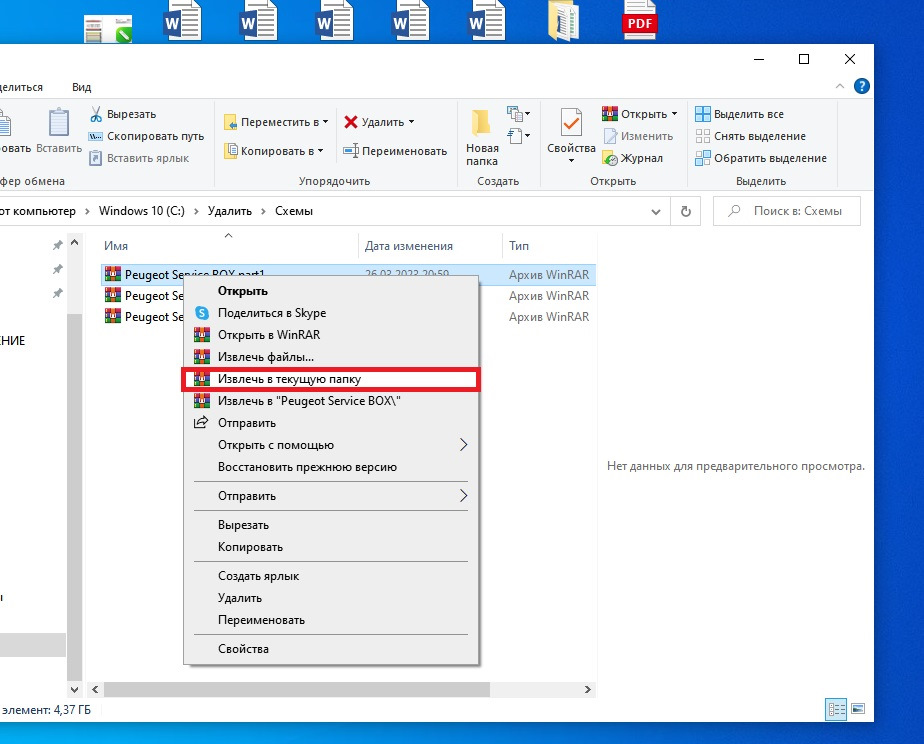Screen dimensions: 924x744
Task: Open the Переместить в dropdown
Action: coord(276,122)
